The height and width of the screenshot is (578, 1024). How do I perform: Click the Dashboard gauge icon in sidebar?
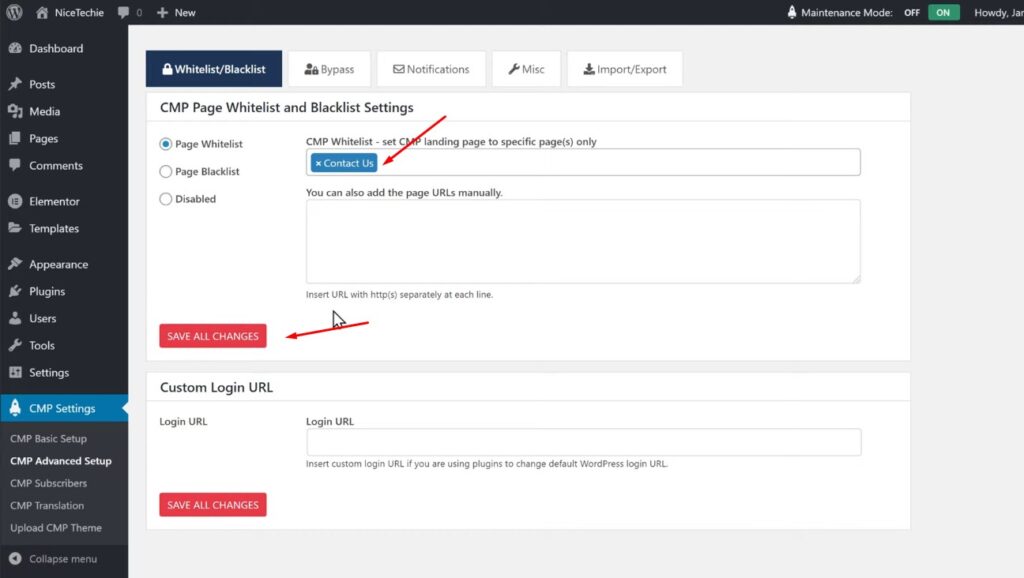(15, 49)
